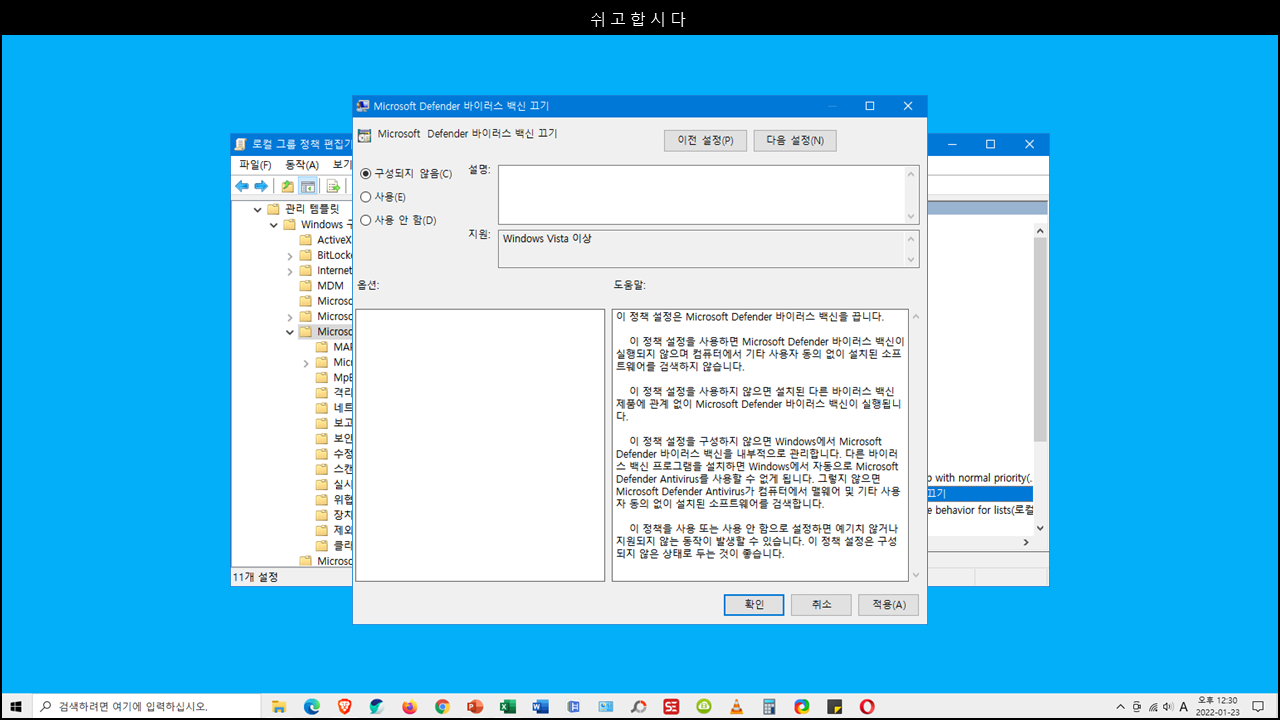Click the 다음 설정(N) button
The width and height of the screenshot is (1280, 720).
click(x=795, y=141)
